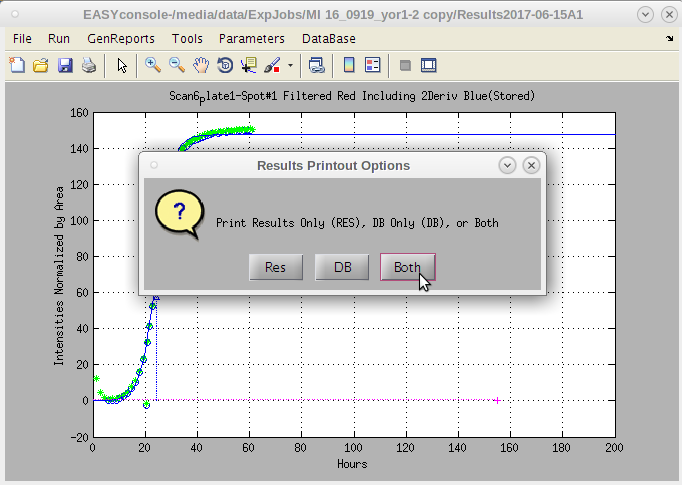The width and height of the screenshot is (682, 485).
Task: Select the Rotate 3D tool
Action: 225,65
